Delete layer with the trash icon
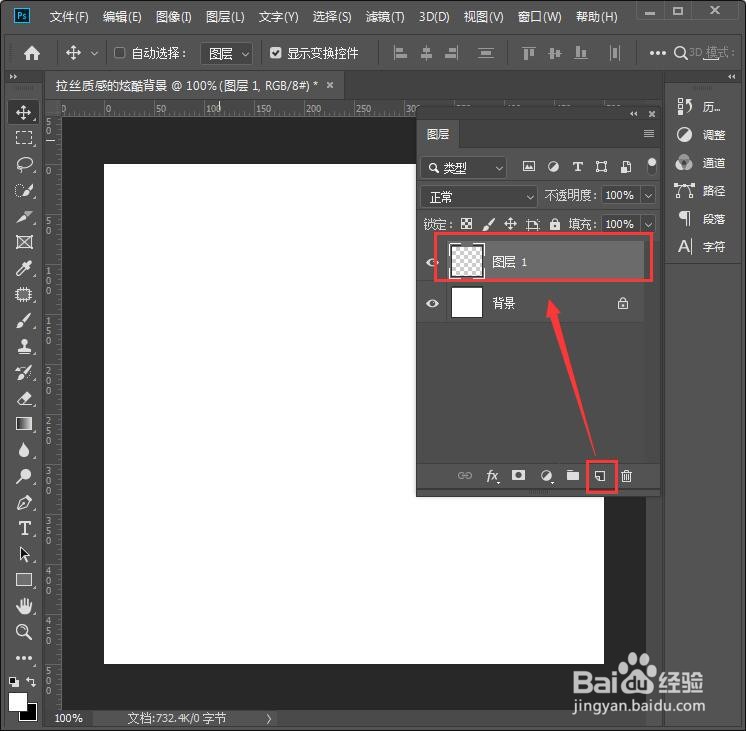This screenshot has height=731, width=746. pyautogui.click(x=627, y=475)
